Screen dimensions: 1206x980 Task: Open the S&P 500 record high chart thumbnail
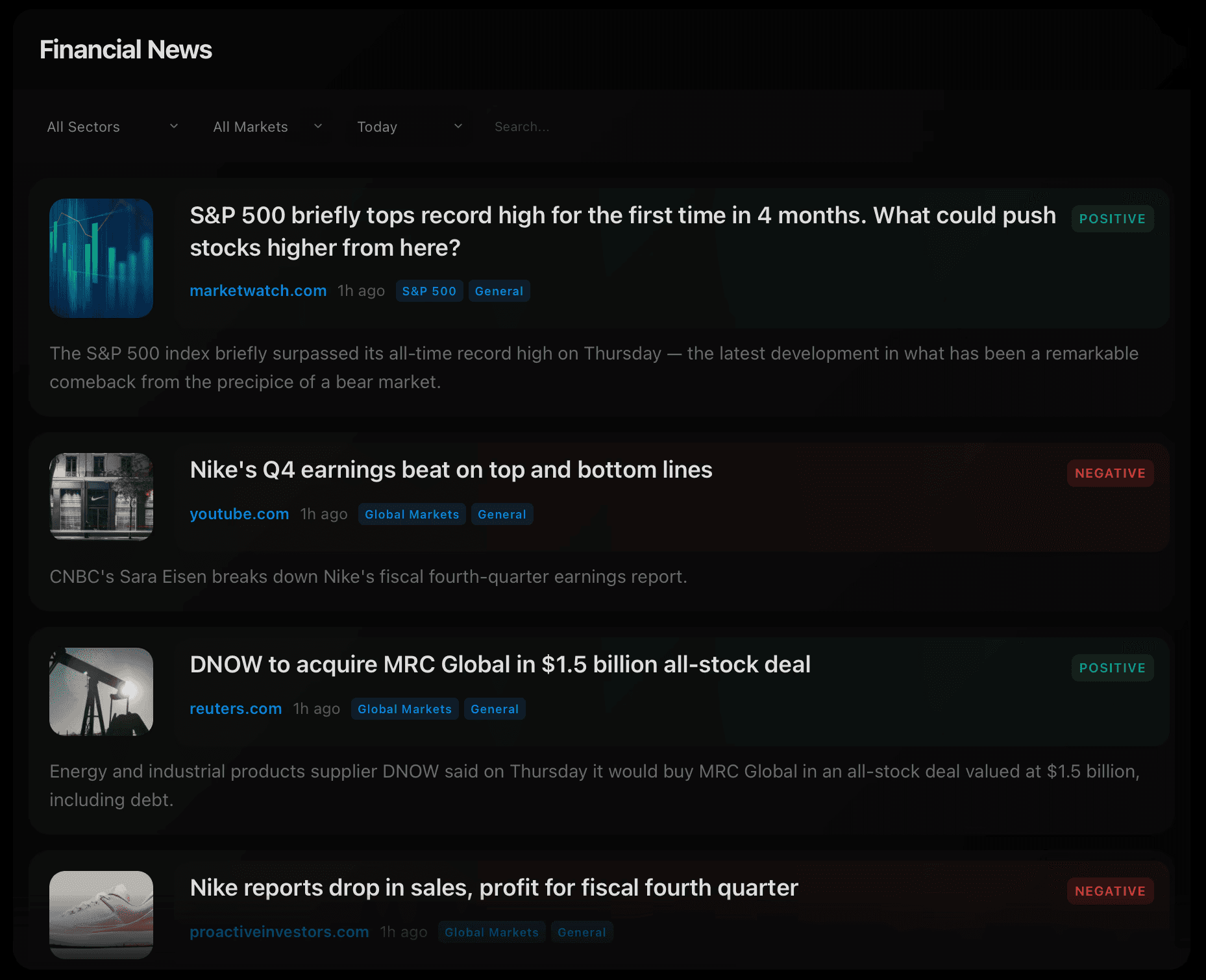[101, 258]
